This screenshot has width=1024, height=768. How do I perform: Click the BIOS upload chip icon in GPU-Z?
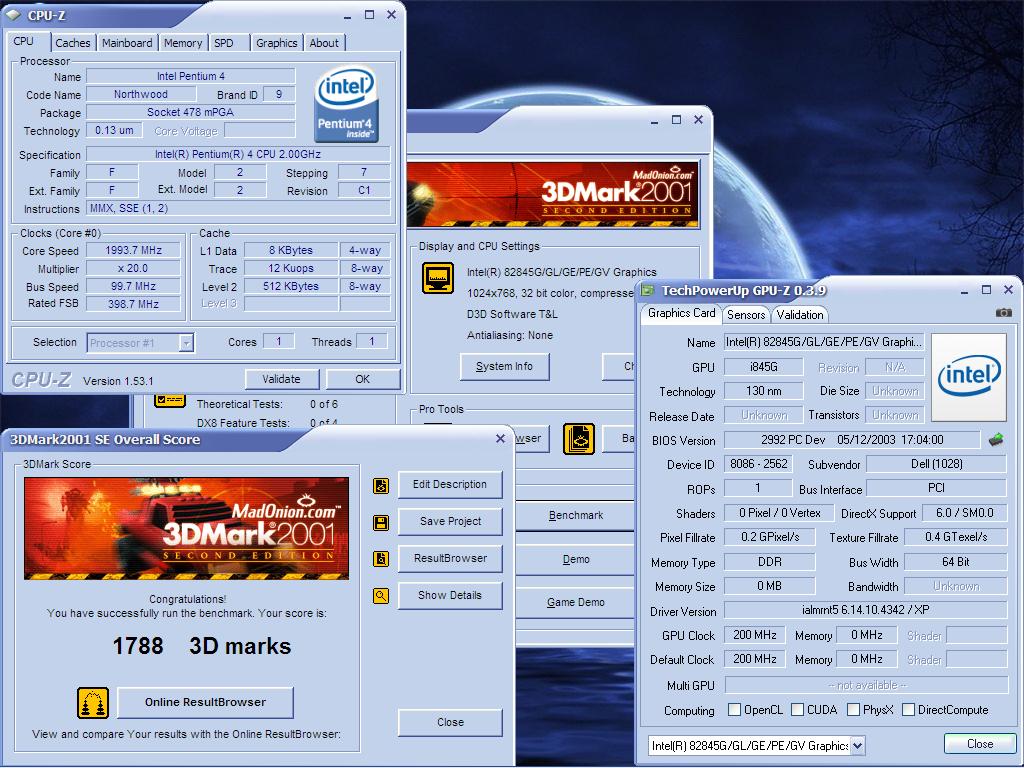pyautogui.click(x=996, y=440)
